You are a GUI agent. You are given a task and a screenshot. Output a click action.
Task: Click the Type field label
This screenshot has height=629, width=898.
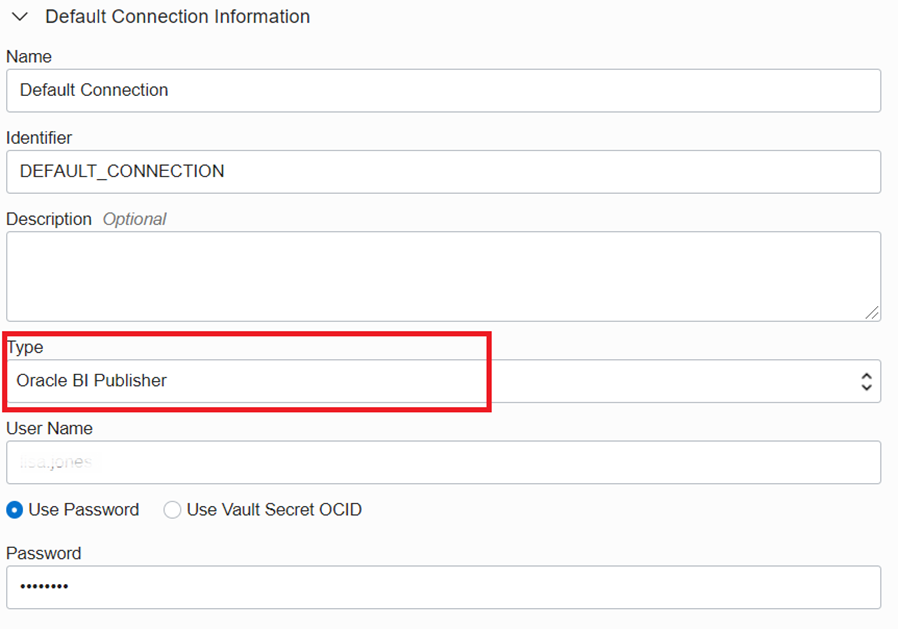pos(25,347)
